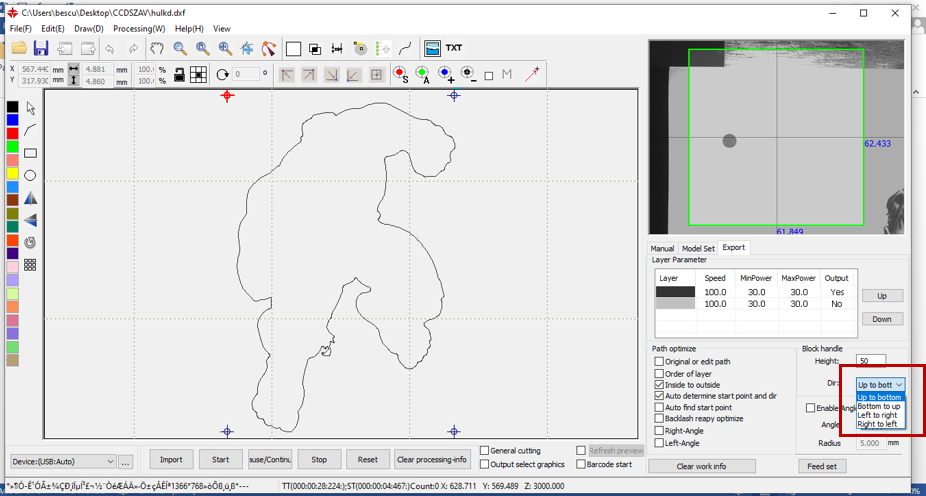Screen dimensions: 926x496
Task: Align to top-left corner icon
Action: point(287,74)
